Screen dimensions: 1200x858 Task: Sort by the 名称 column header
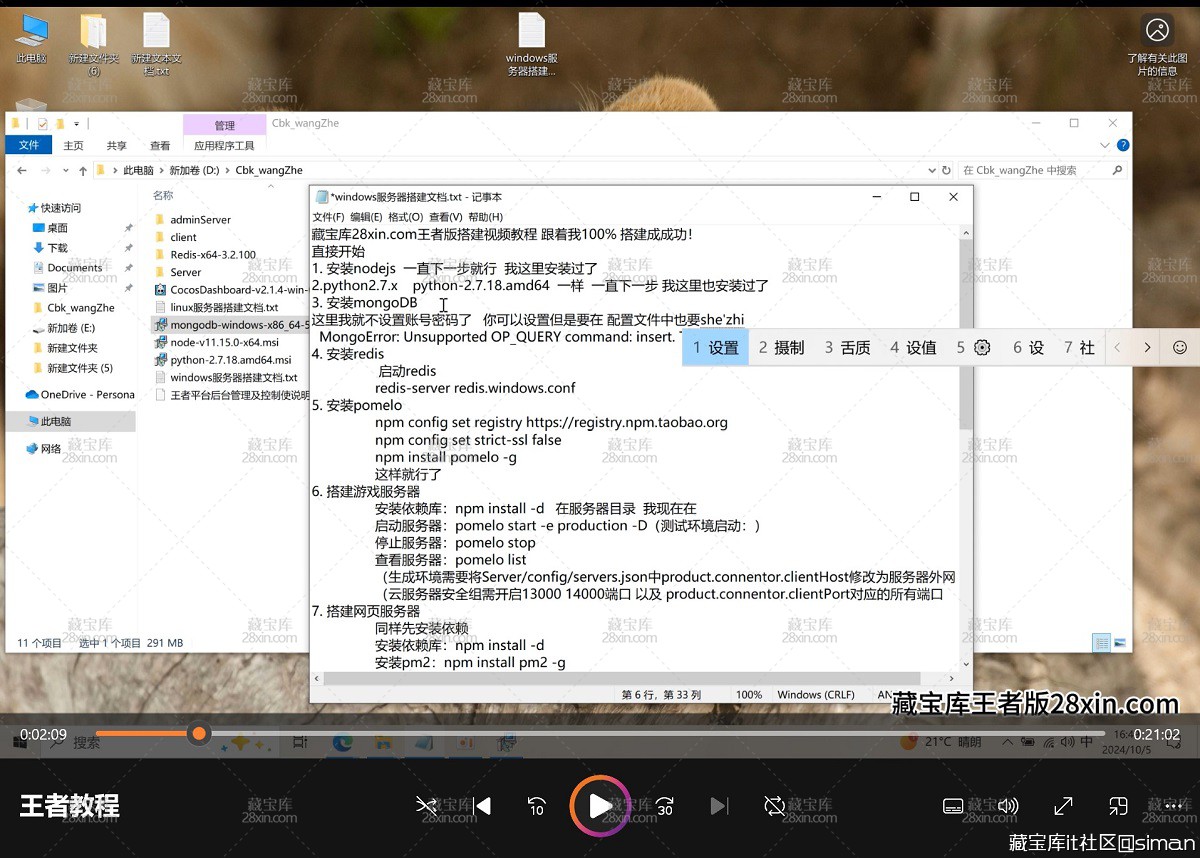point(163,195)
